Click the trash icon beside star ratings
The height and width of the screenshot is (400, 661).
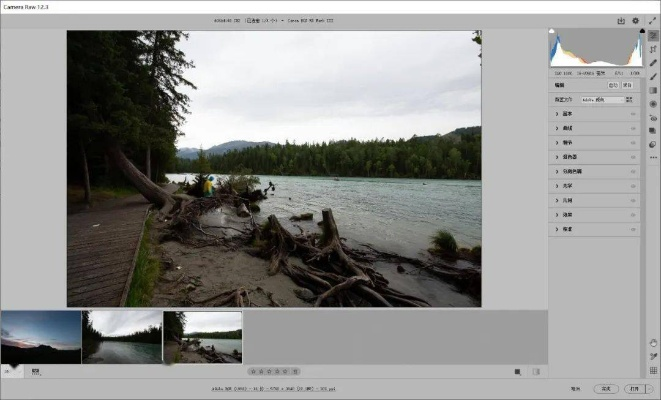pos(296,372)
